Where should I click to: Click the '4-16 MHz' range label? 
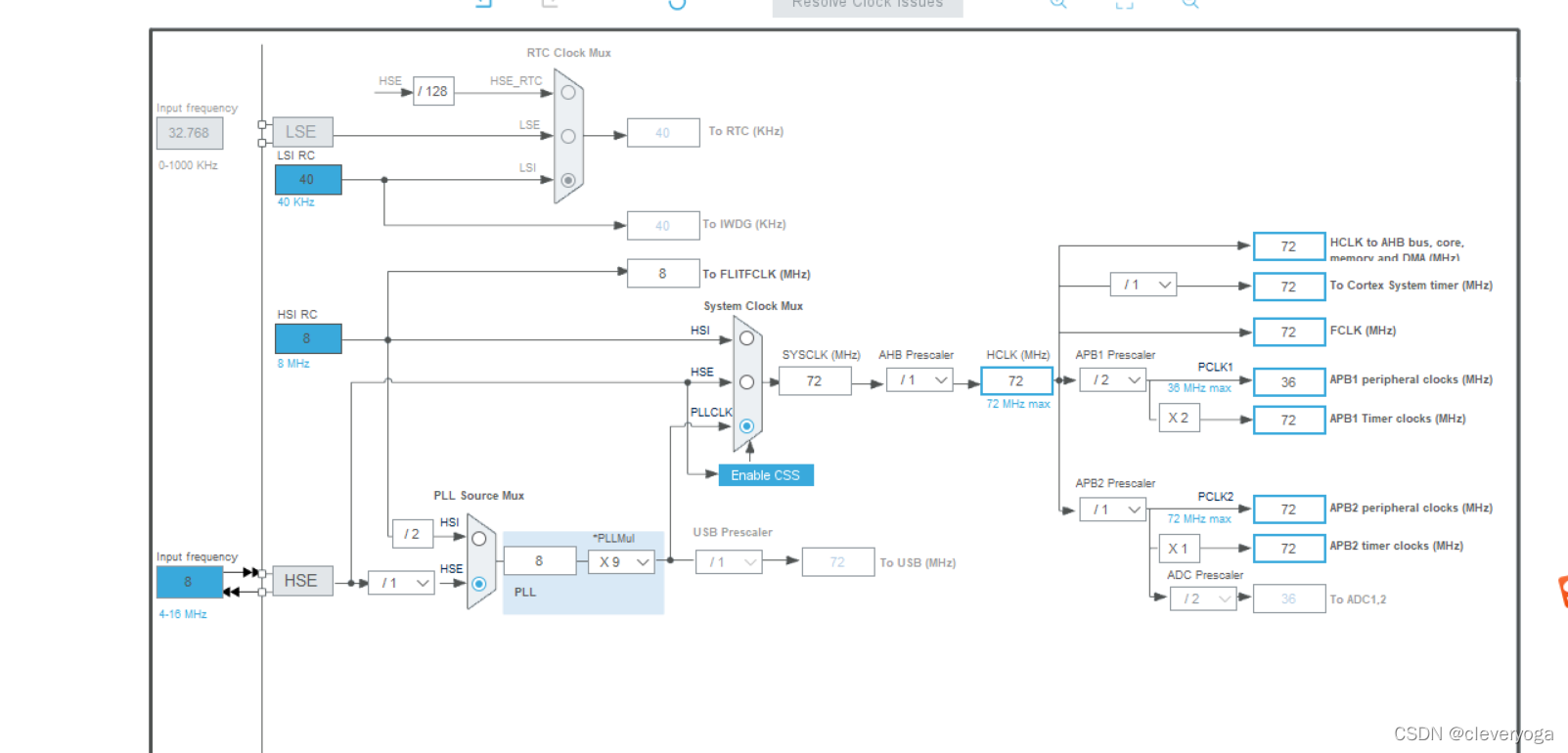click(183, 614)
